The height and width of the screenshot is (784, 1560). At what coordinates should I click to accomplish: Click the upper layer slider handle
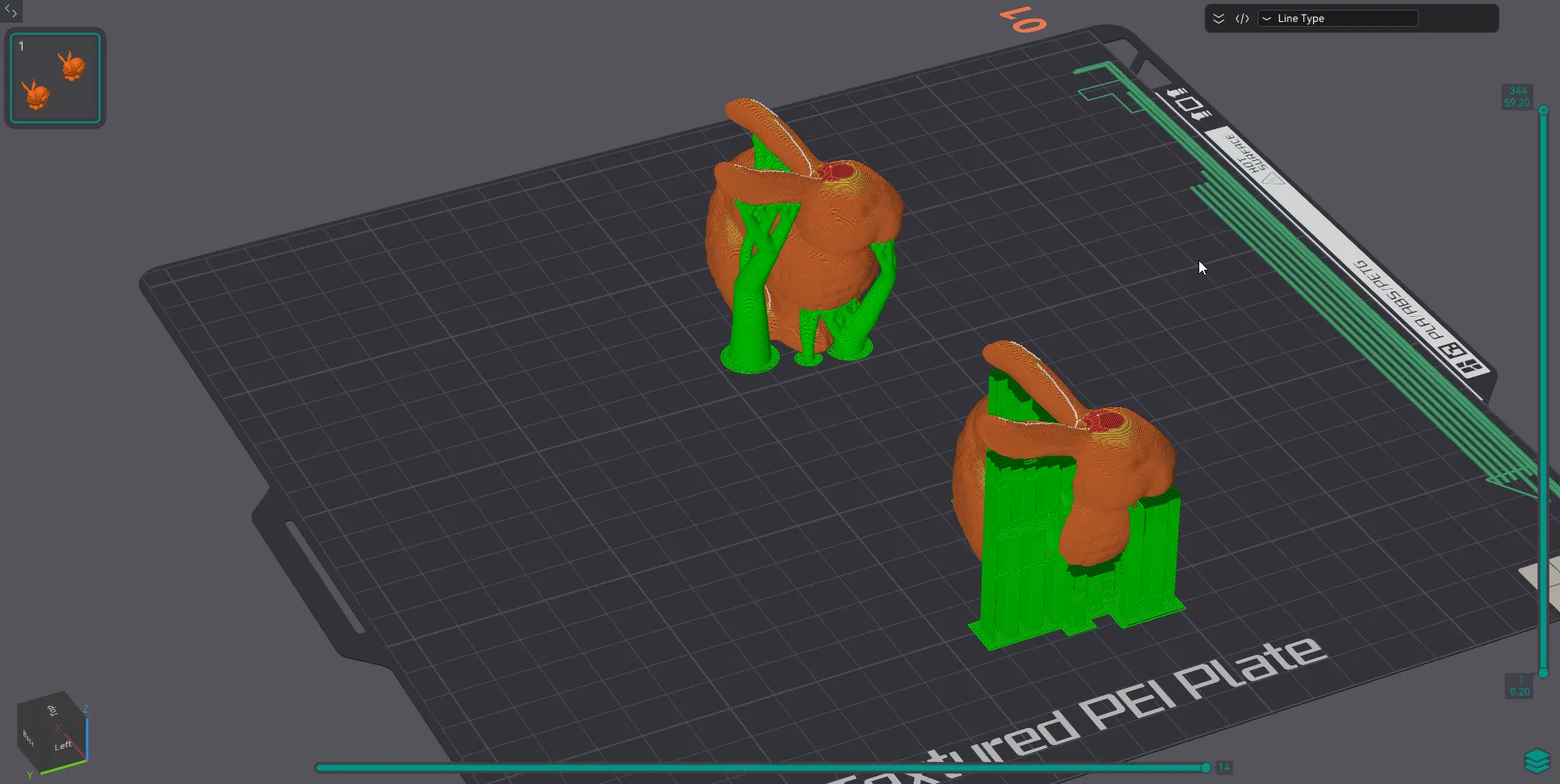point(1543,110)
